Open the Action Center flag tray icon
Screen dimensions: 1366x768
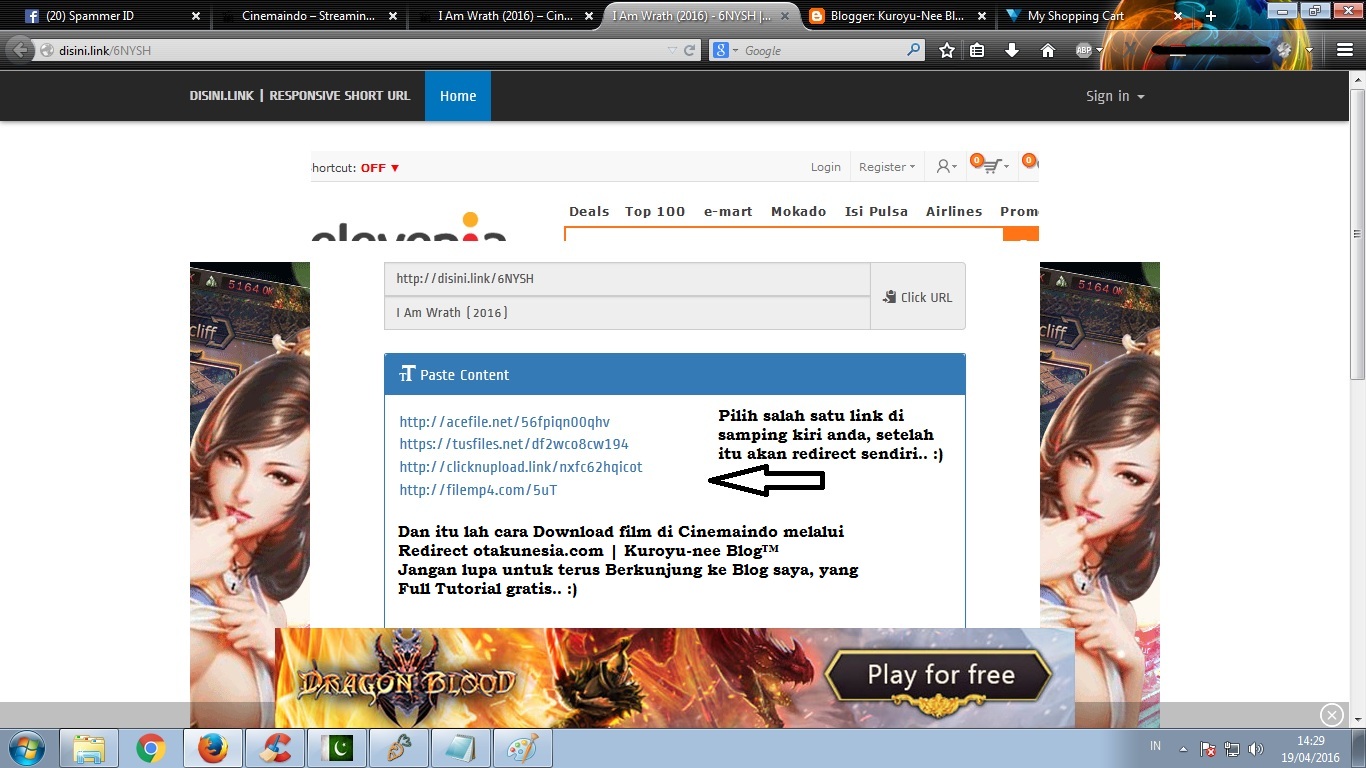pyautogui.click(x=1208, y=748)
